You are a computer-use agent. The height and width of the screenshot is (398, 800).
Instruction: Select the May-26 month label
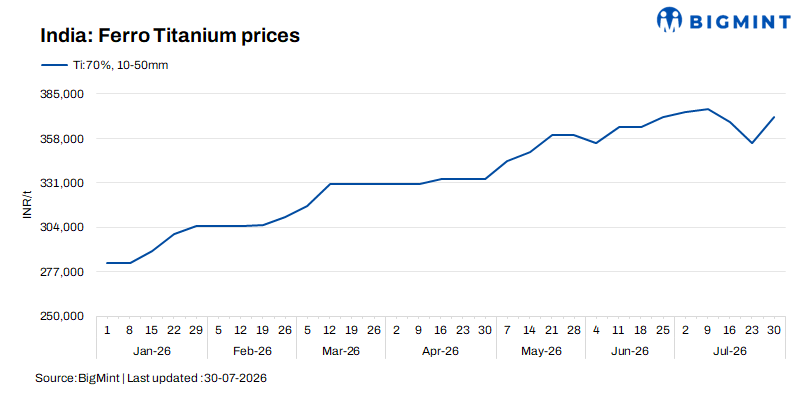click(541, 351)
